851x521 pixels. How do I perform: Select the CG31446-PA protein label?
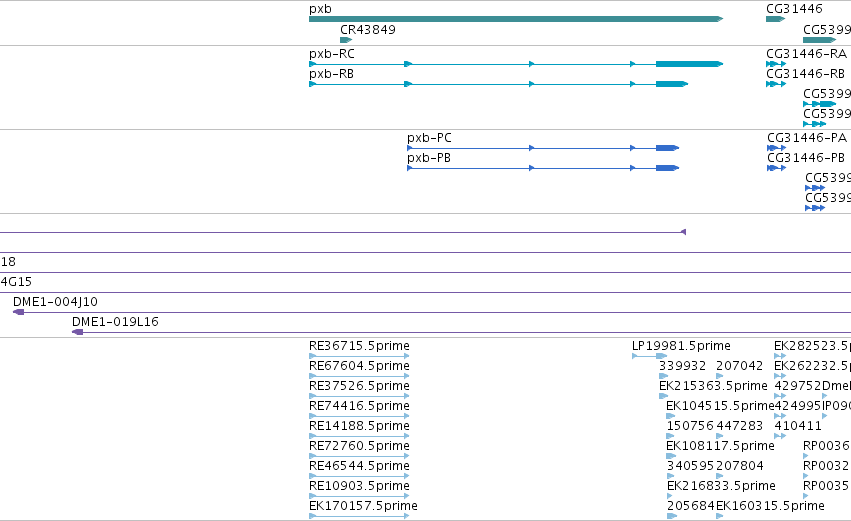click(807, 138)
